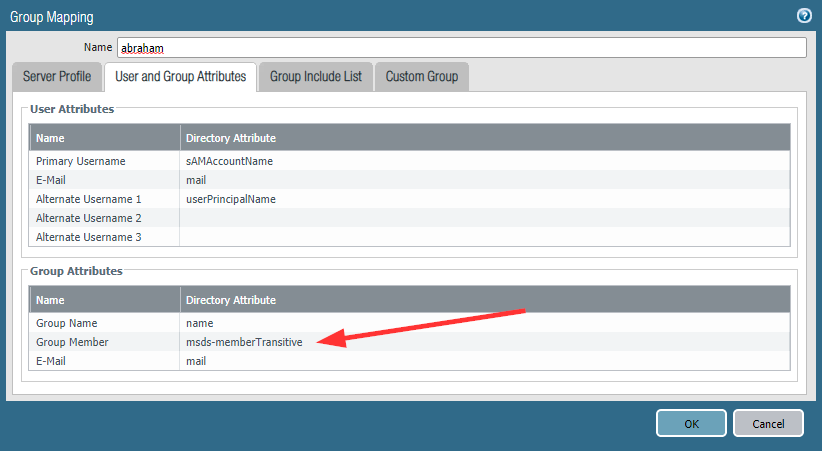
Task: Click the mail value in User Attributes
Action: point(196,180)
